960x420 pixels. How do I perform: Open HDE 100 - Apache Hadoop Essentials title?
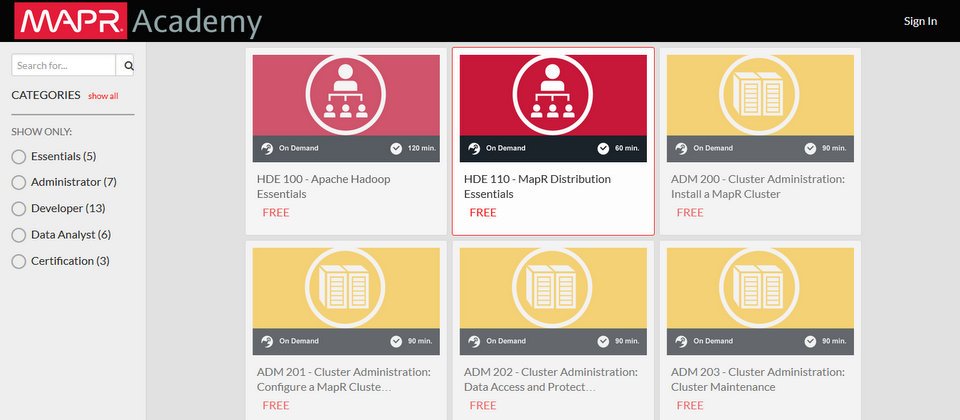coord(323,187)
